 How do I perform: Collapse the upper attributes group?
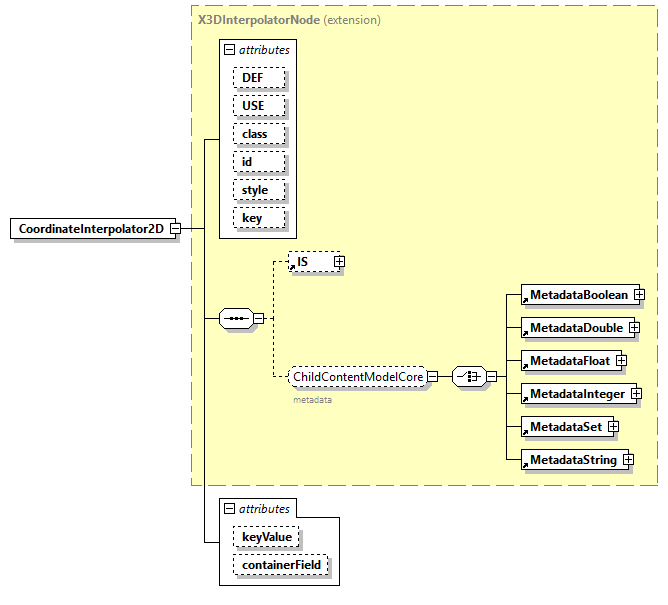pyautogui.click(x=230, y=49)
